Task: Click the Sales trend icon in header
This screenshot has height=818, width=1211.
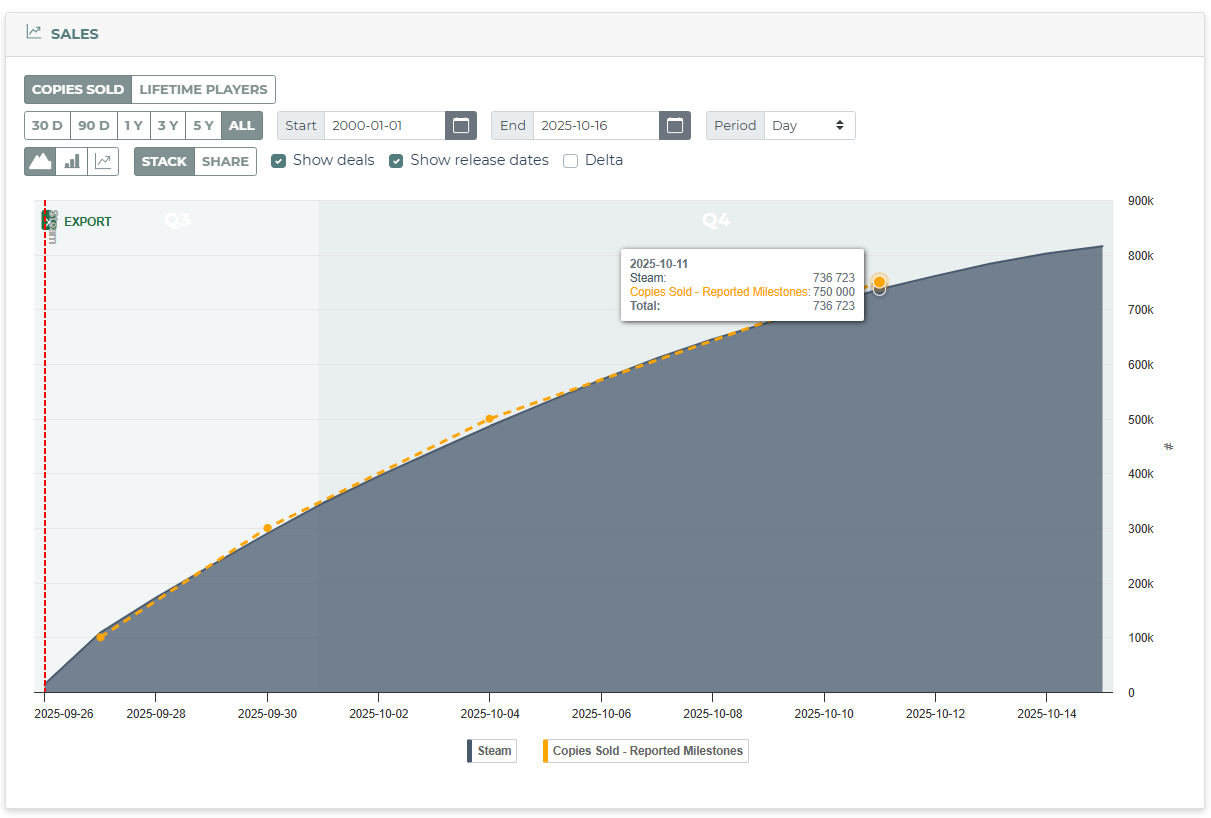Action: pyautogui.click(x=34, y=33)
